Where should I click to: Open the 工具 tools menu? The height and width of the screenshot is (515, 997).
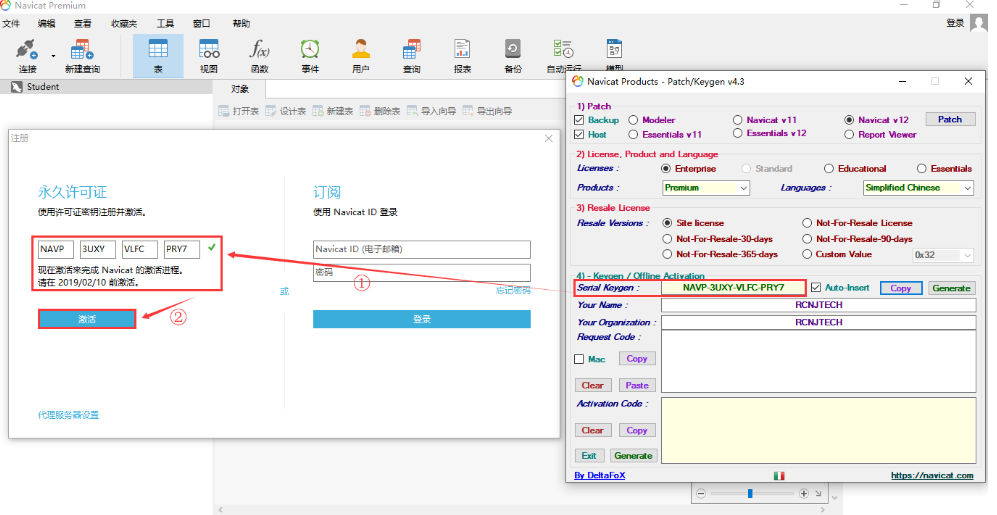coord(165,24)
